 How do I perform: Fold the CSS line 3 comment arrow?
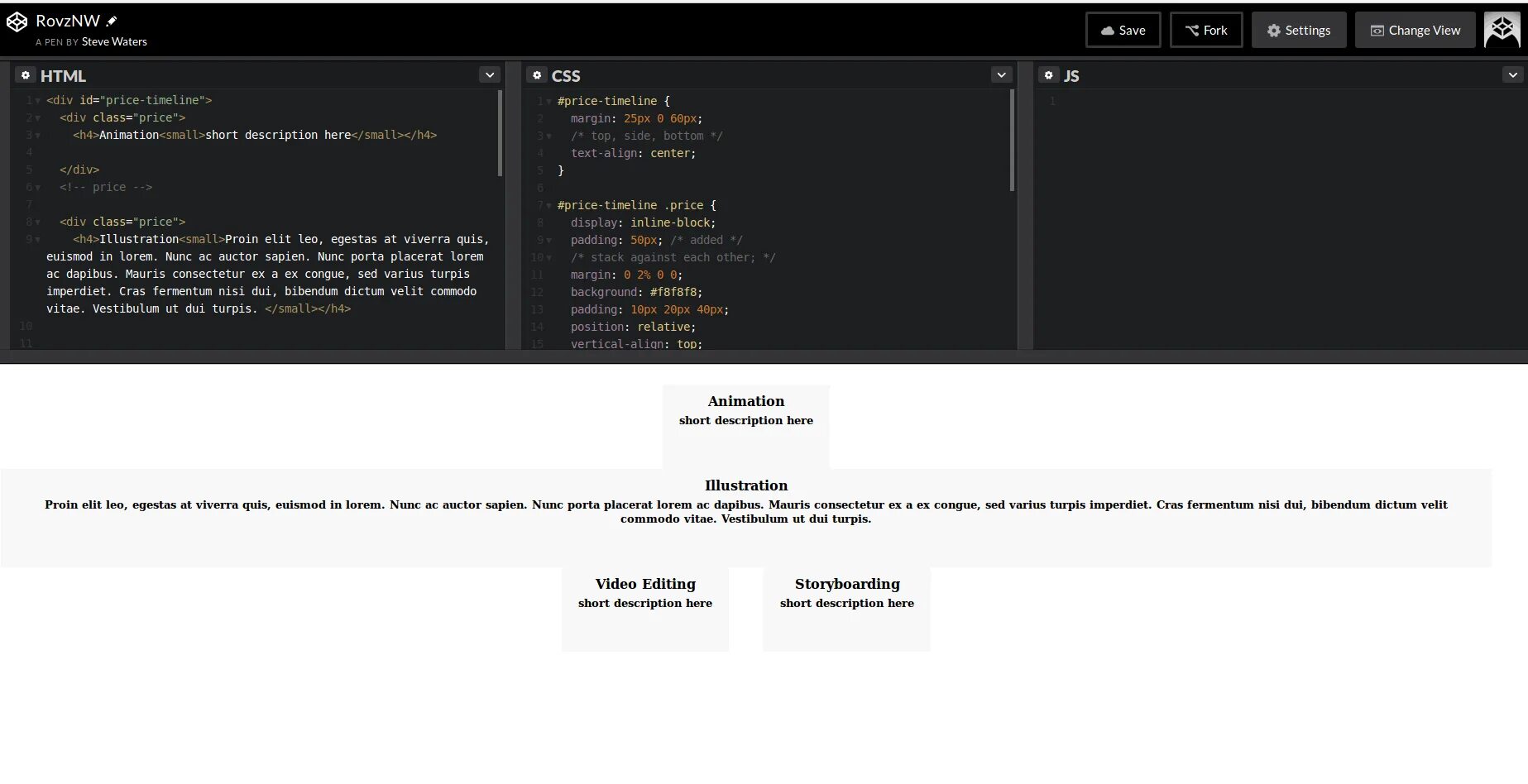coord(549,136)
